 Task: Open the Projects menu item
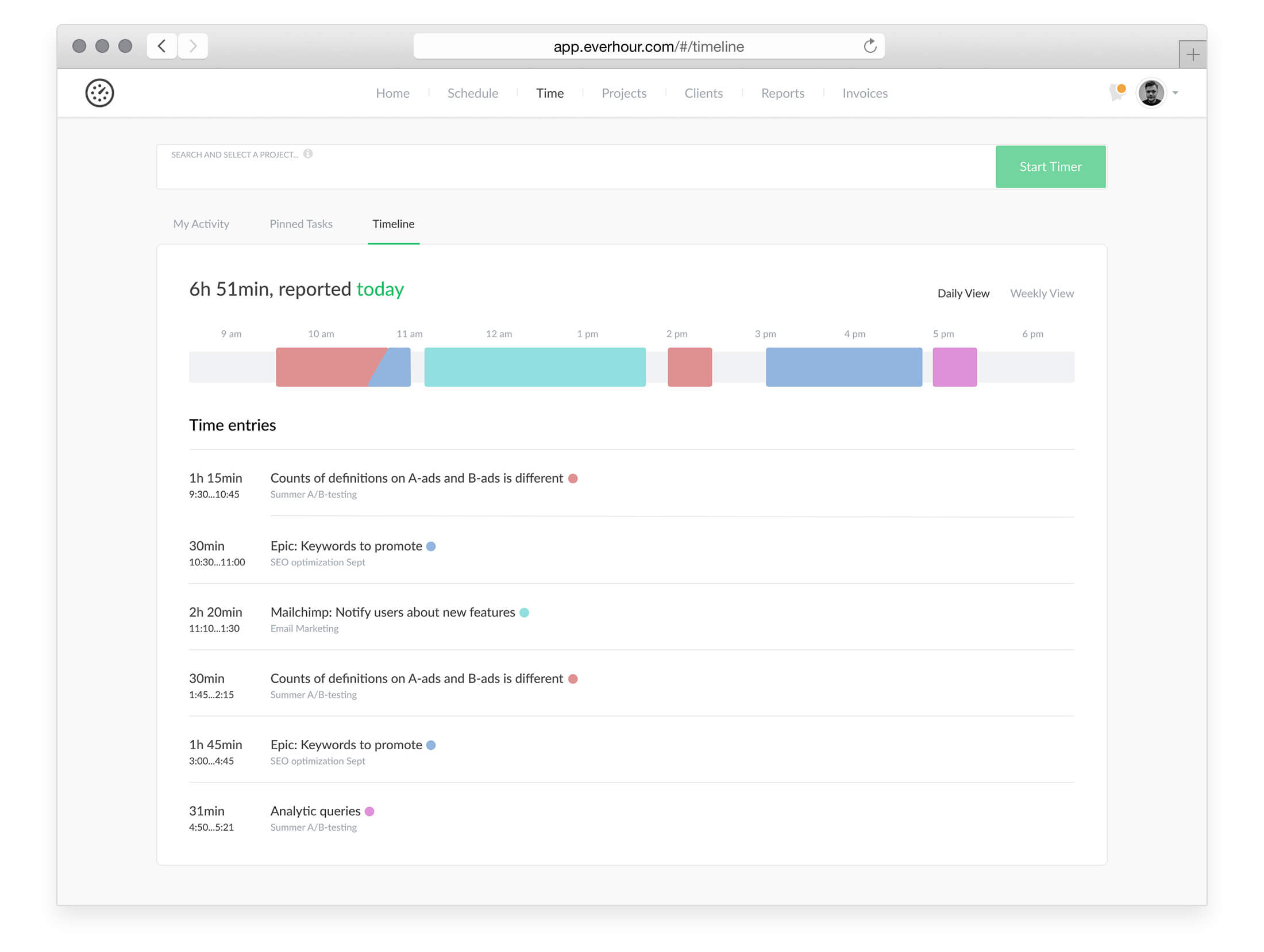tap(624, 93)
